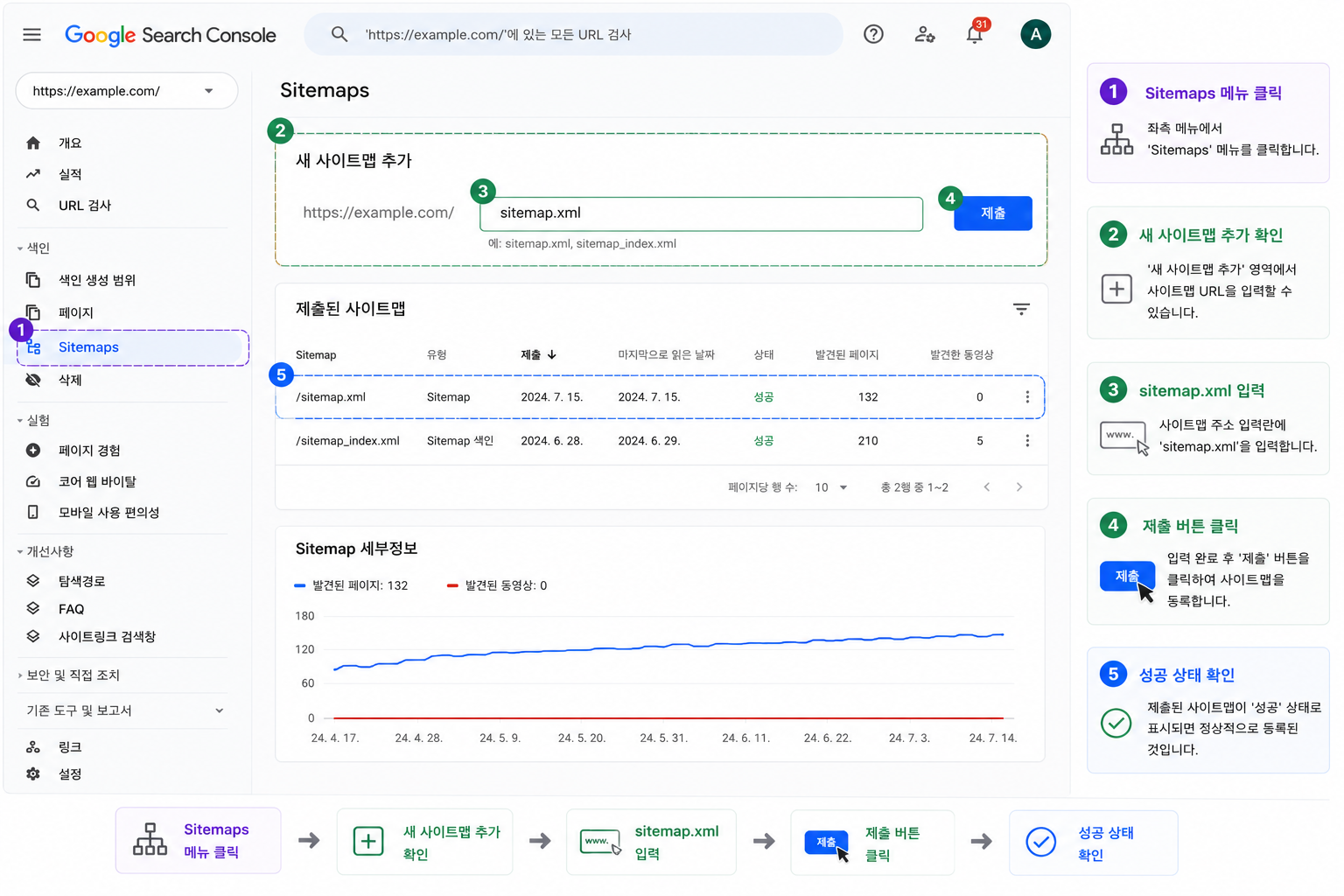Click the crossed-eye icon beside 삭제
The image size is (1344, 896).
tap(33, 380)
